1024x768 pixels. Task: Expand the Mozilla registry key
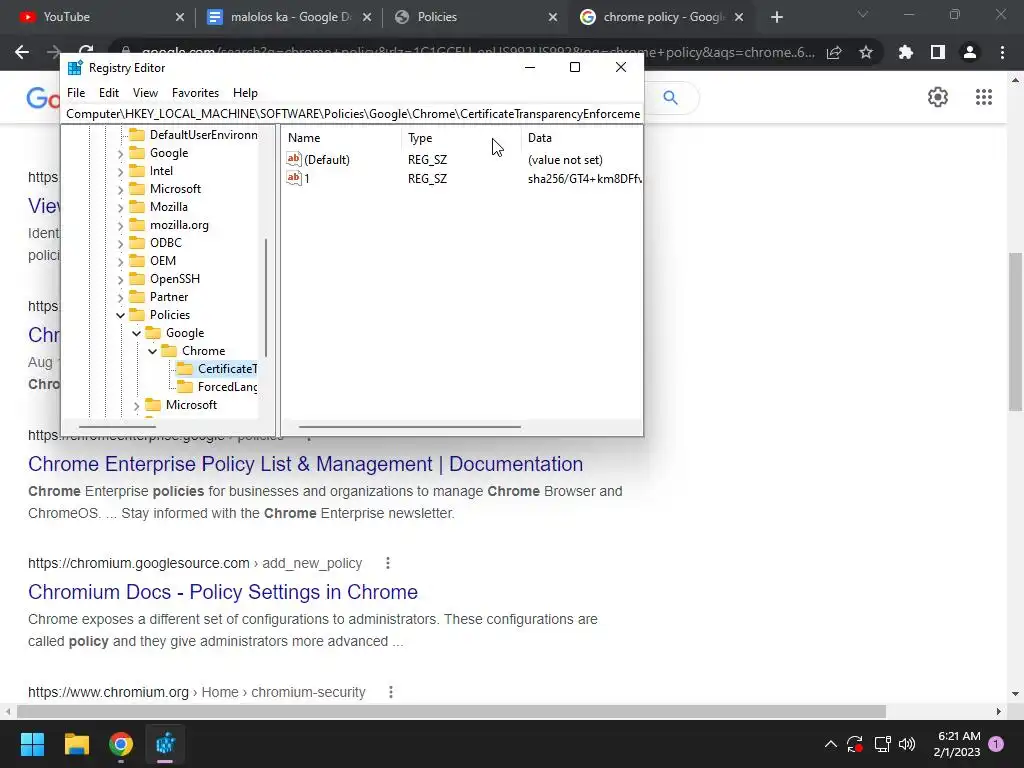coord(120,208)
